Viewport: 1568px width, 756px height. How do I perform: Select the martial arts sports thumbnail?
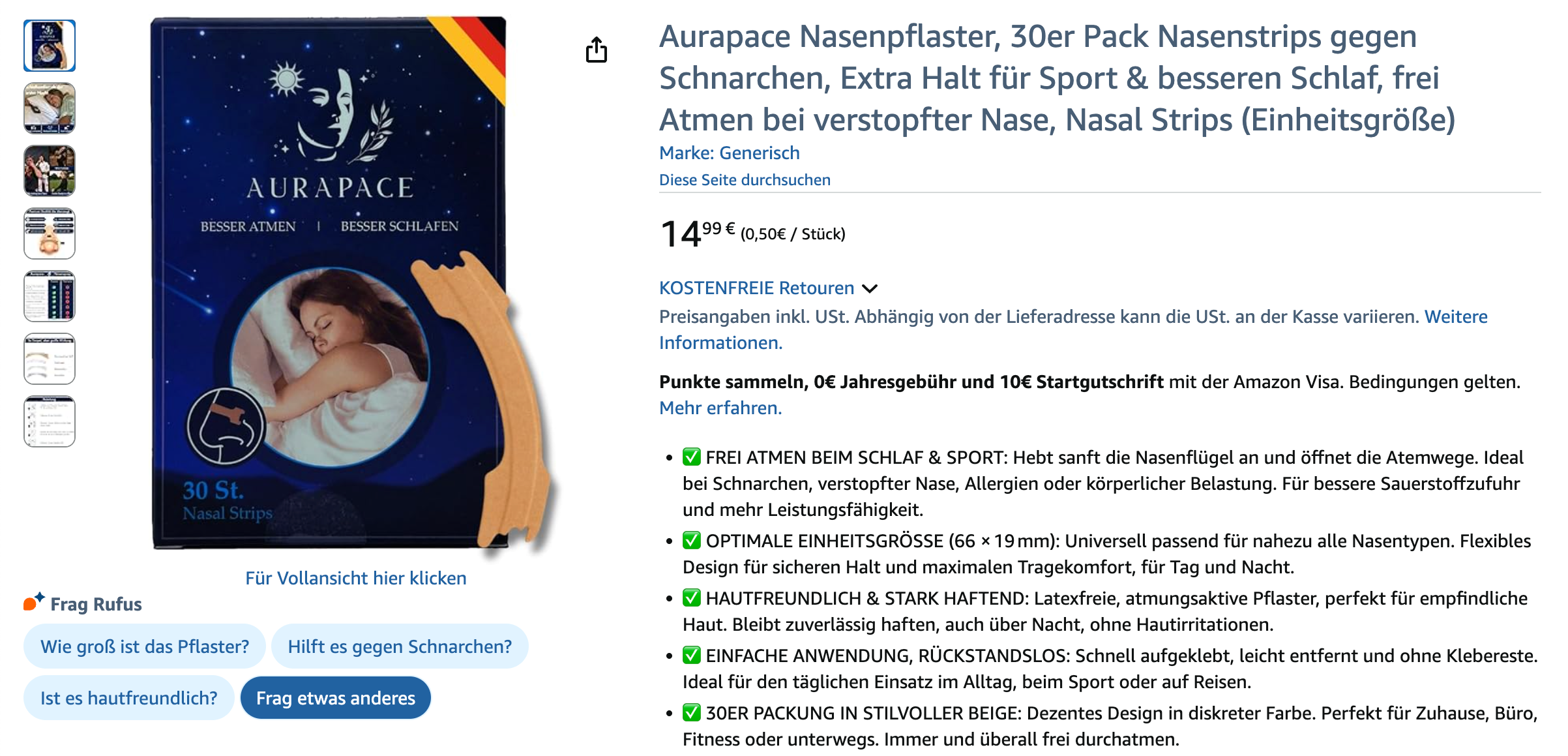click(50, 171)
